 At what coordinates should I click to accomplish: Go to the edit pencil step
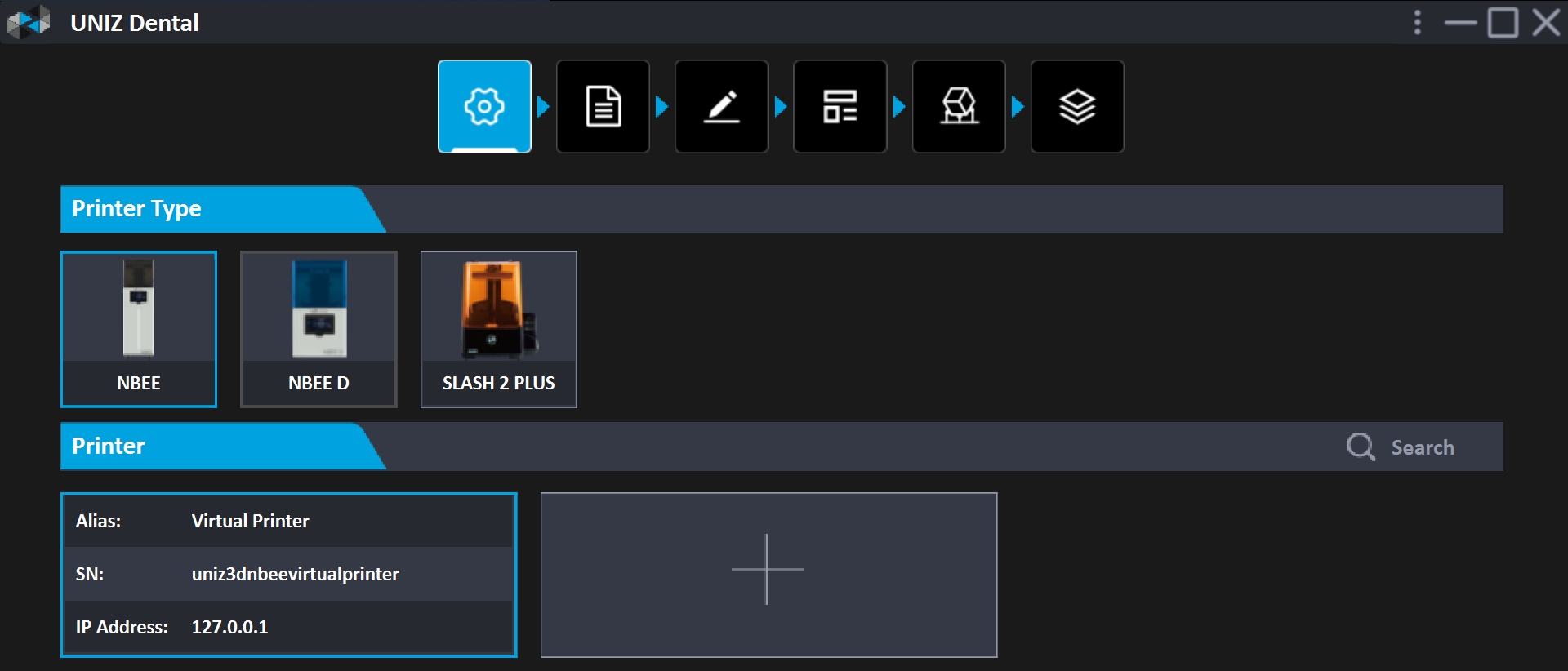(721, 106)
